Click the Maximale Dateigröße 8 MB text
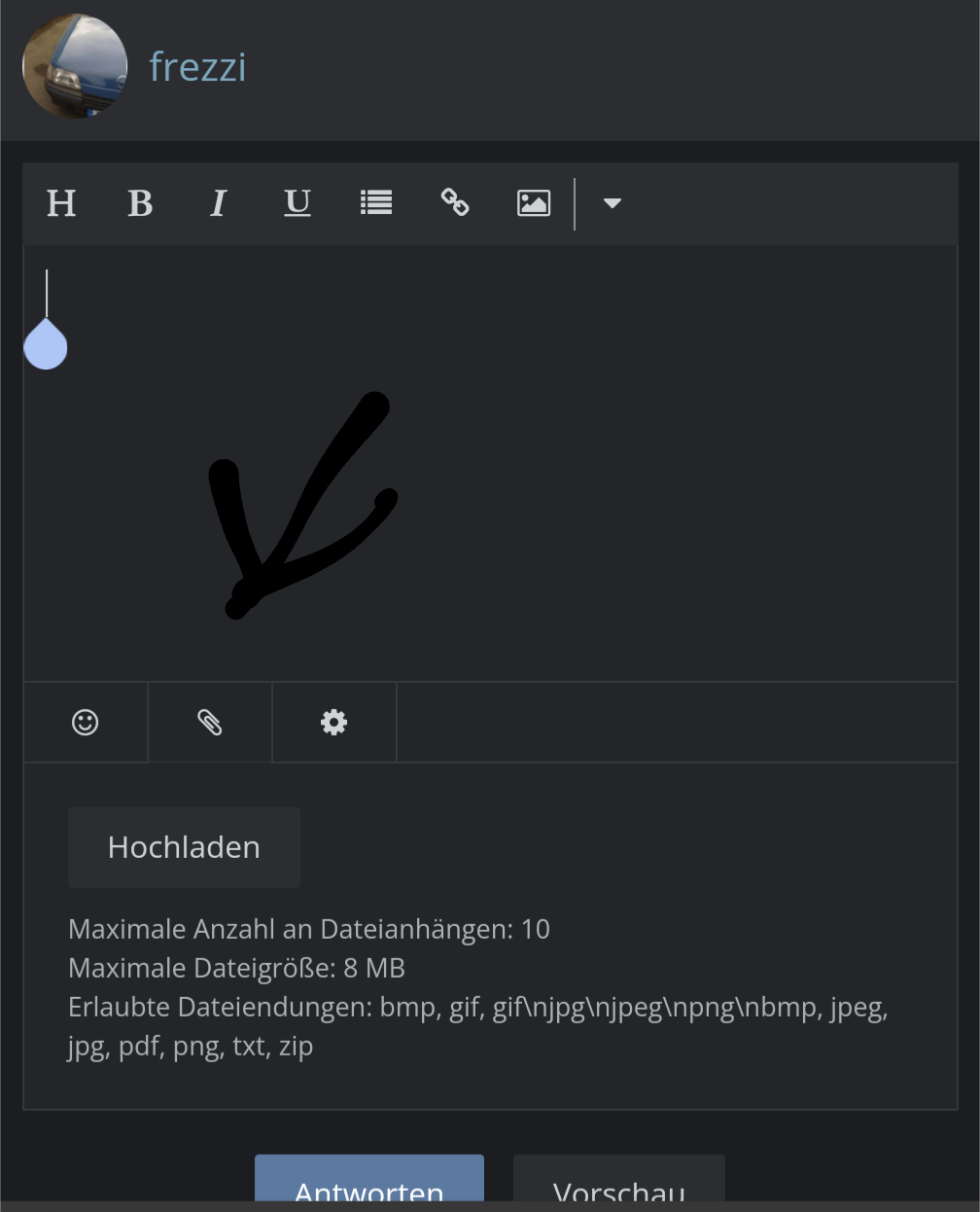This screenshot has width=980, height=1212. pyautogui.click(x=236, y=969)
